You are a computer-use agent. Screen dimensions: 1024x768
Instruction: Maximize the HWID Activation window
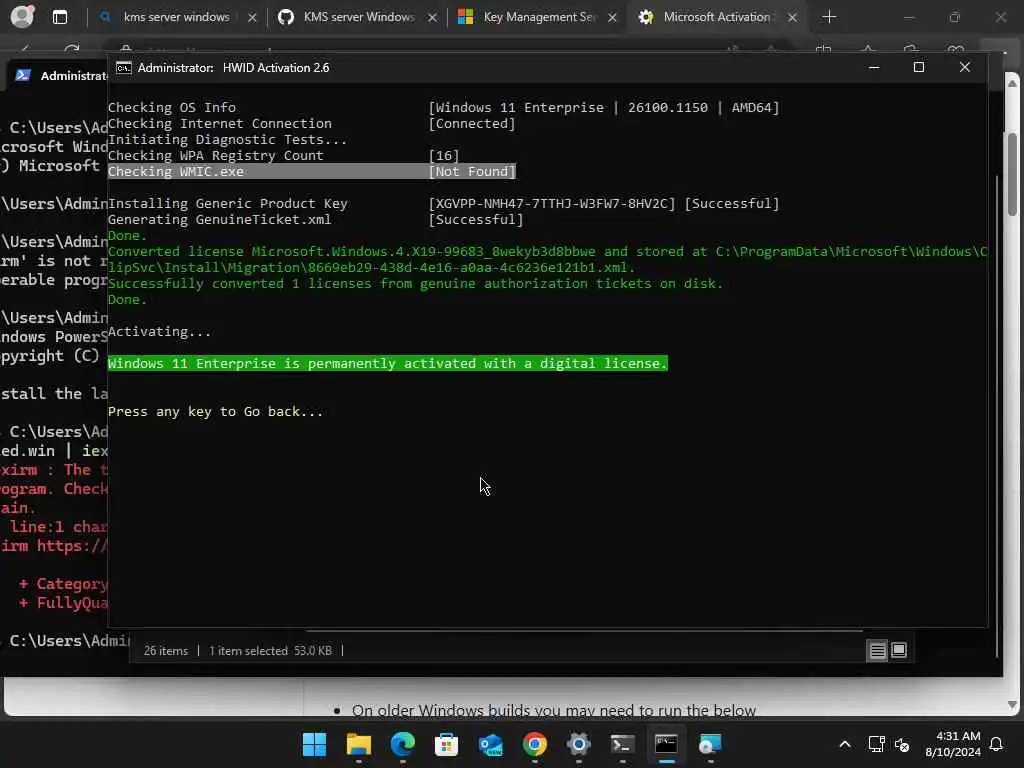click(919, 67)
